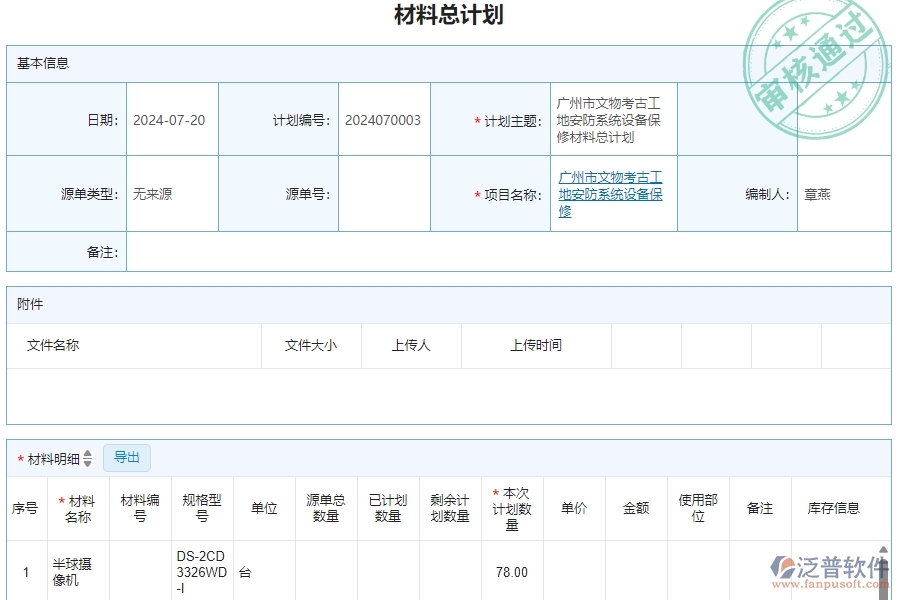Click the quantity value 78.00
The image size is (900, 600).
click(x=511, y=570)
